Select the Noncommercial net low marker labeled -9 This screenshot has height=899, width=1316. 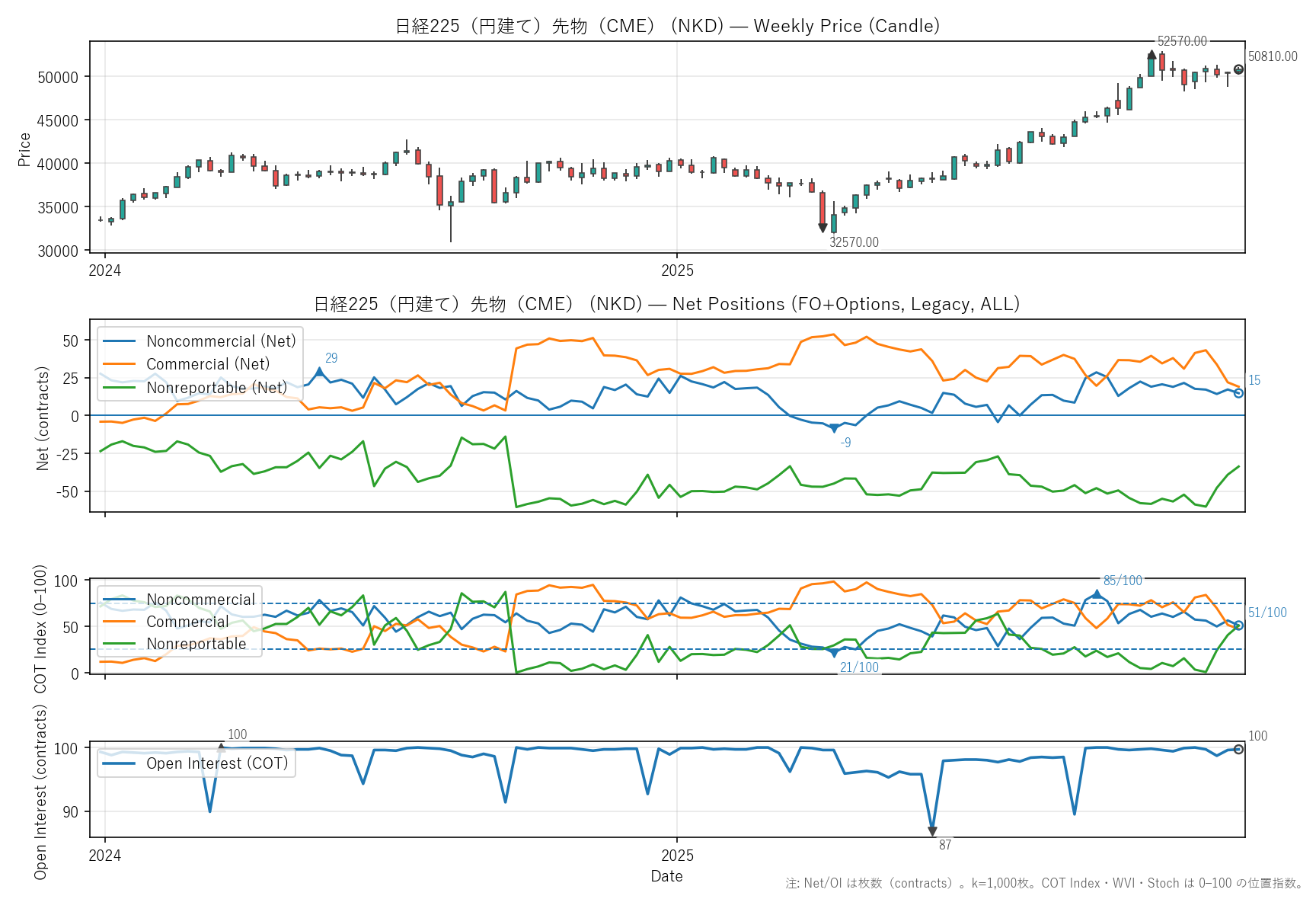834,428
